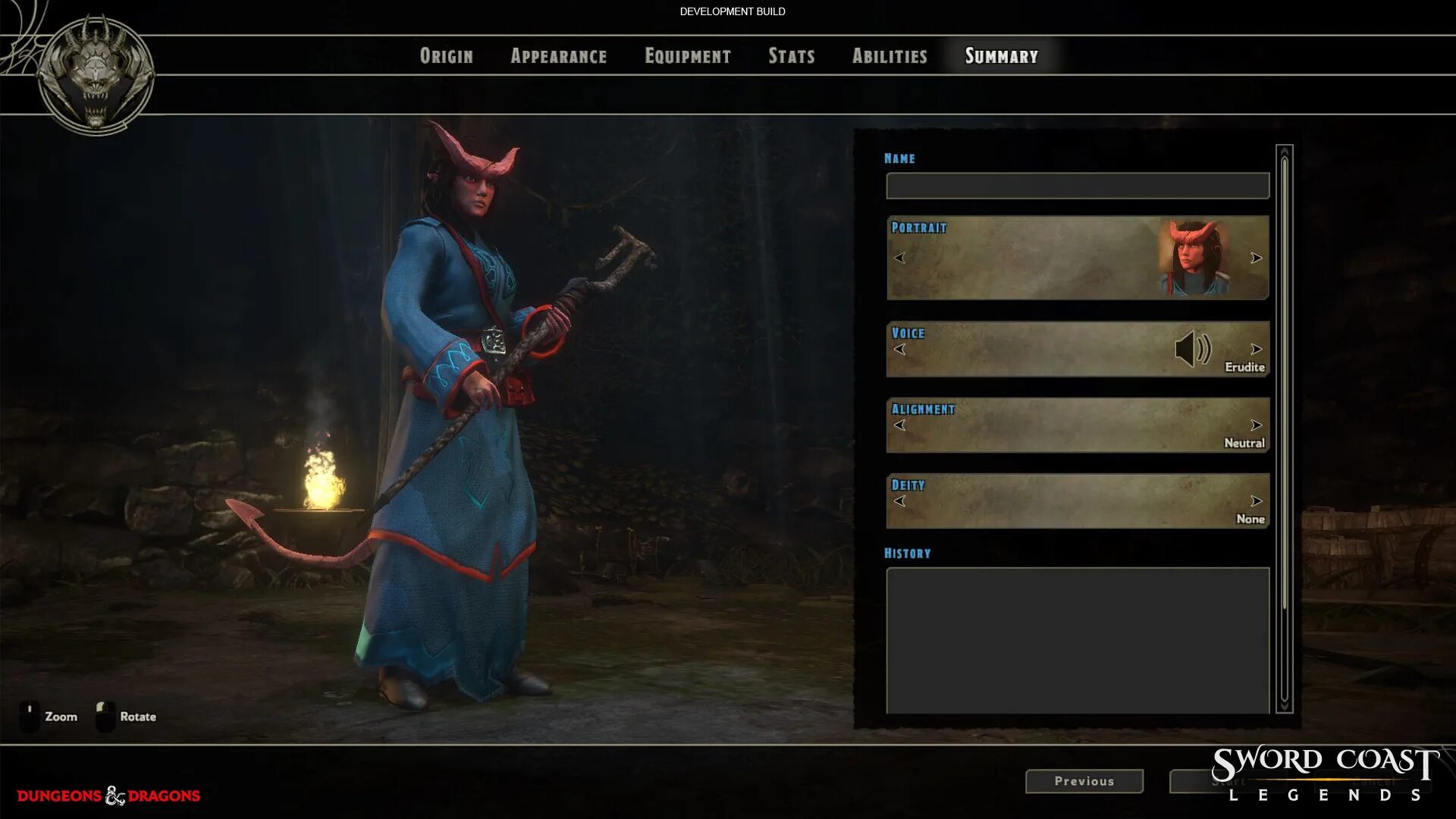Click the left arrow on Voice selector

(899, 349)
